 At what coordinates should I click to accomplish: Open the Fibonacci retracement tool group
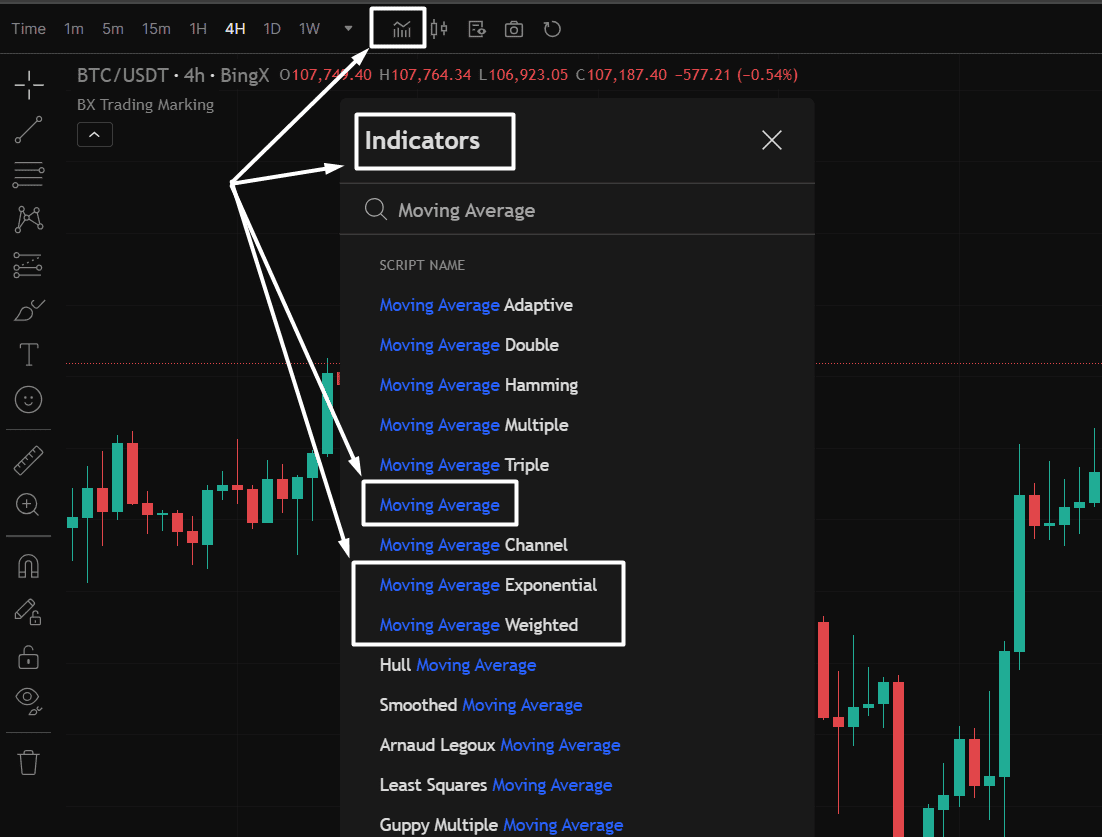29,175
